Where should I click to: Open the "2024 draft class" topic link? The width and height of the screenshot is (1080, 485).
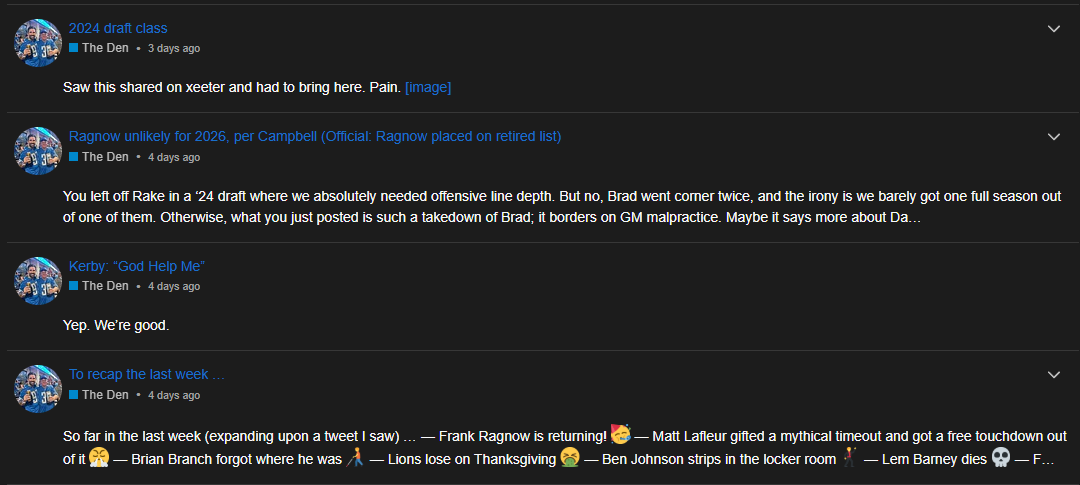(x=118, y=28)
